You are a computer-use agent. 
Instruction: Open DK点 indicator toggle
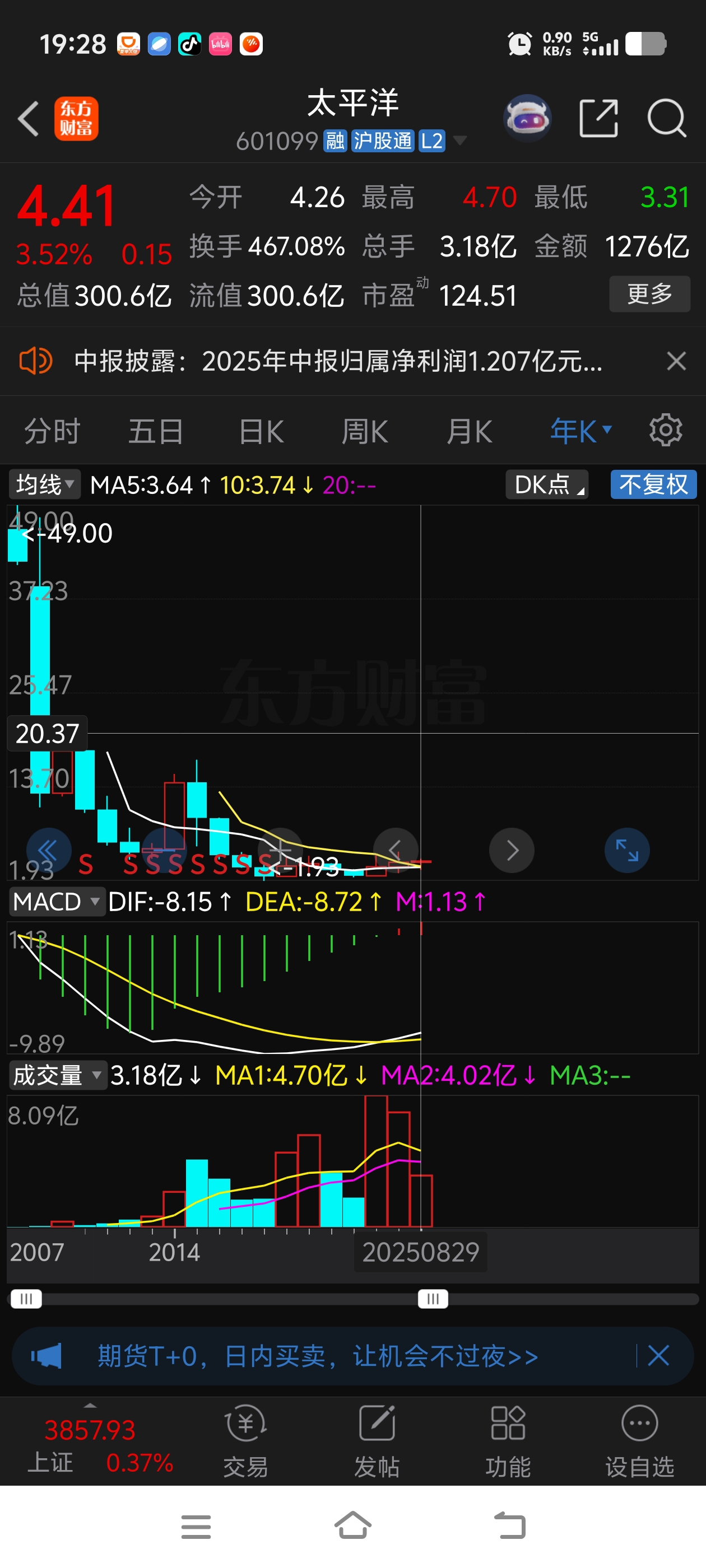pos(546,484)
